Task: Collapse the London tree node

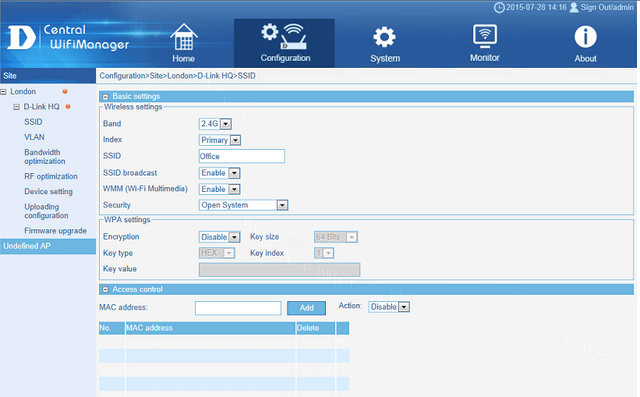Action: [3, 92]
